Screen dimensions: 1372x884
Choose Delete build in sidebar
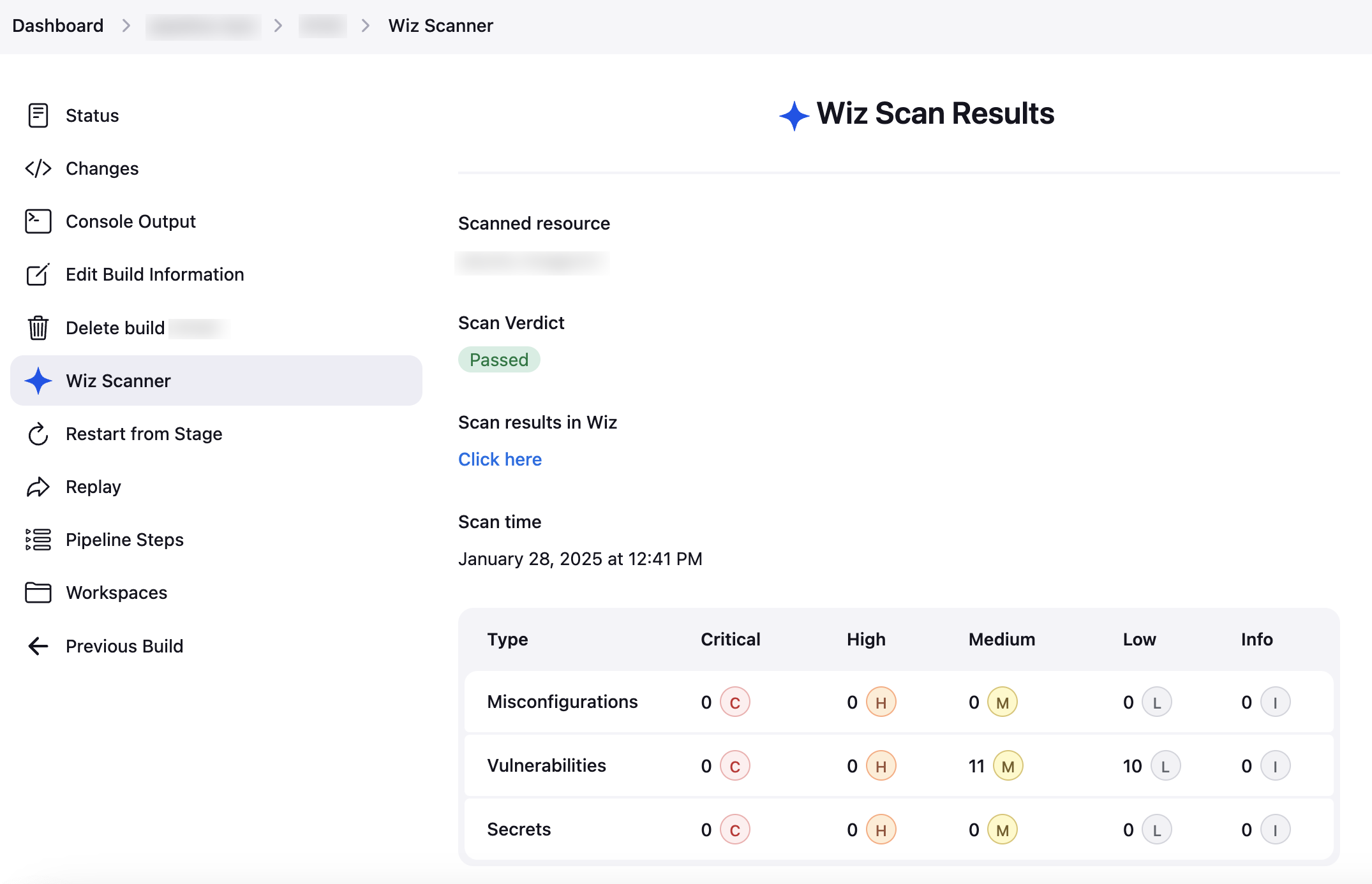click(216, 328)
